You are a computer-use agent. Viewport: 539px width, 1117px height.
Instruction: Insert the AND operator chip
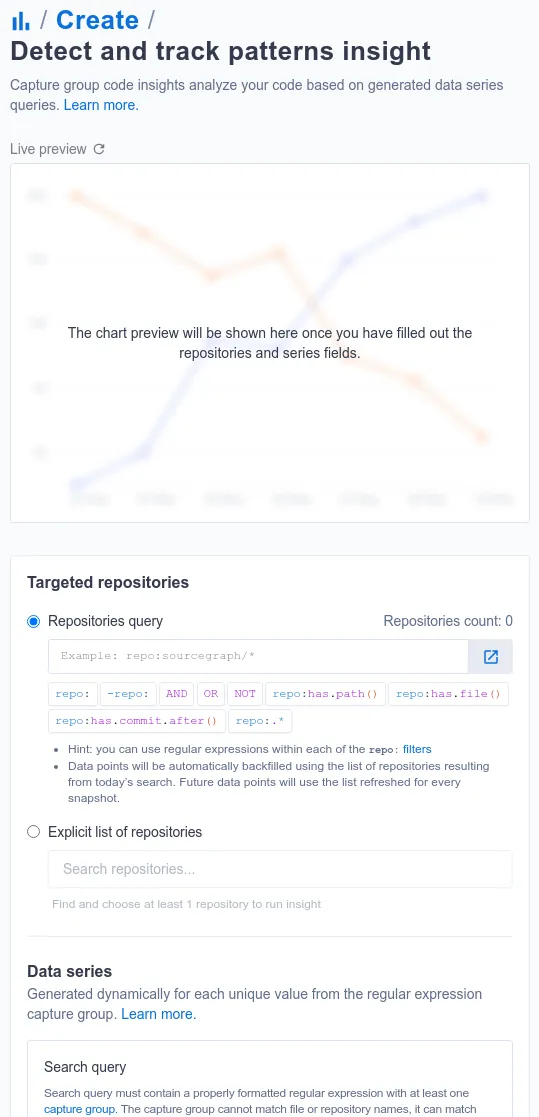pyautogui.click(x=177, y=694)
